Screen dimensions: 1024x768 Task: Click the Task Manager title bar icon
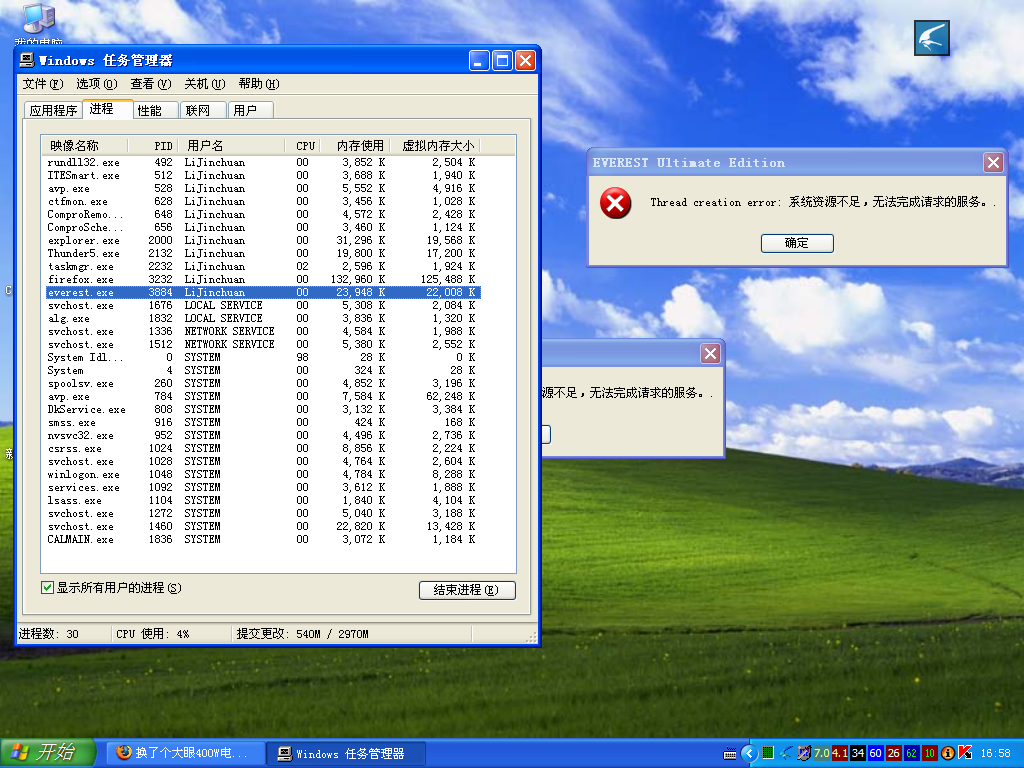tap(27, 61)
